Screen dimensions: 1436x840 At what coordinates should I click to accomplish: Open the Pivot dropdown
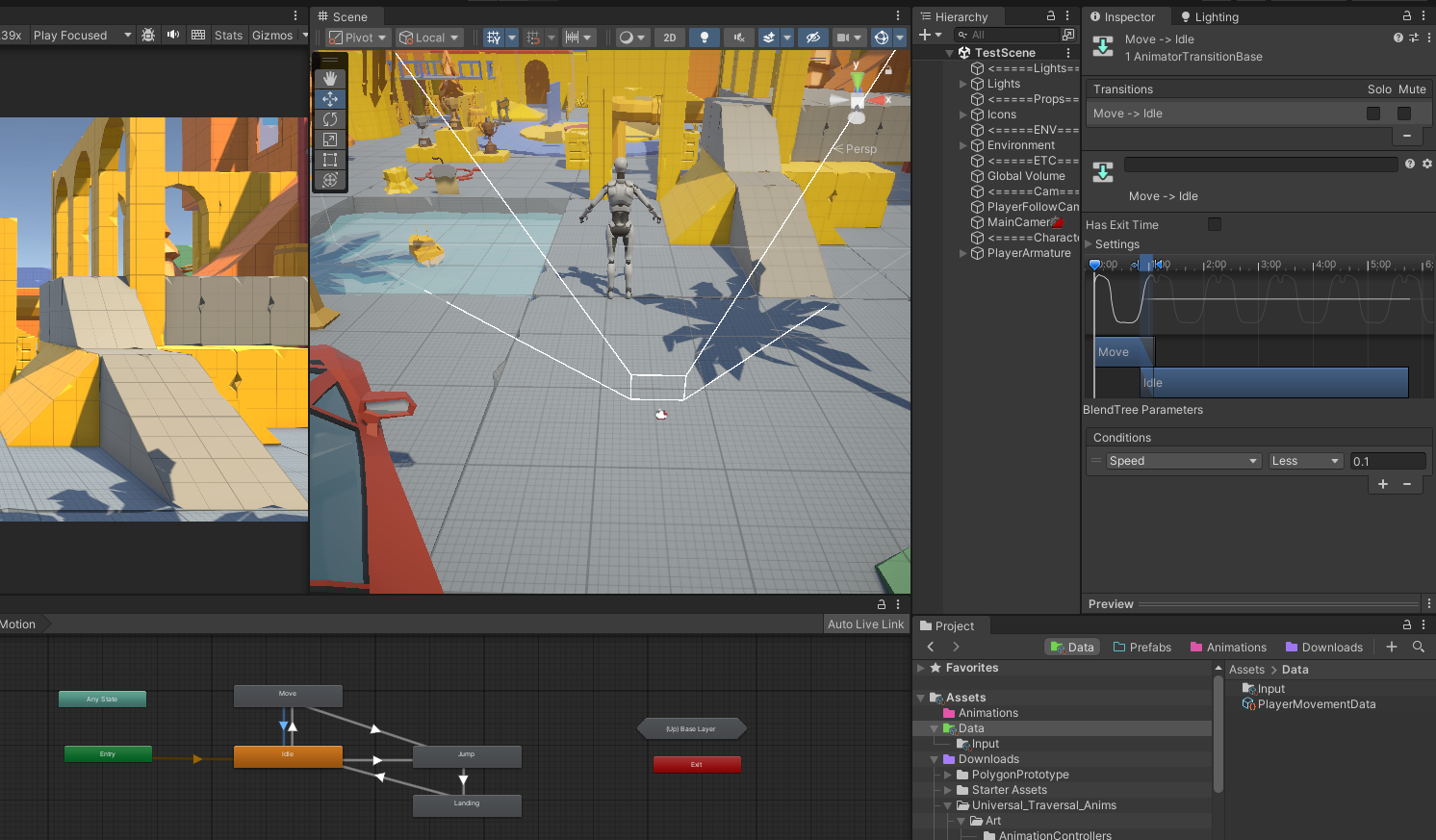[358, 38]
